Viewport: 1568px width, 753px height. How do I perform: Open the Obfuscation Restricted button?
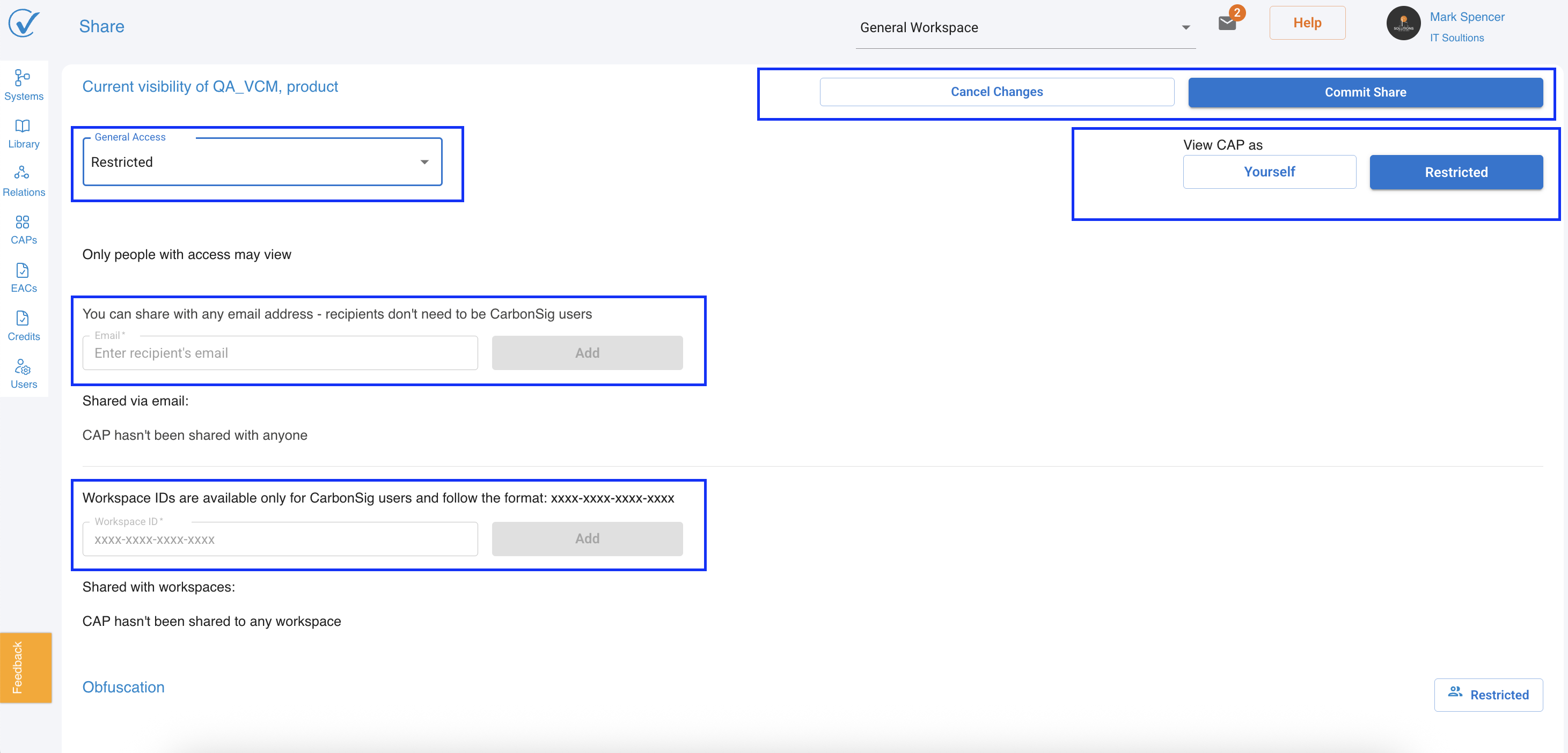pyautogui.click(x=1488, y=695)
